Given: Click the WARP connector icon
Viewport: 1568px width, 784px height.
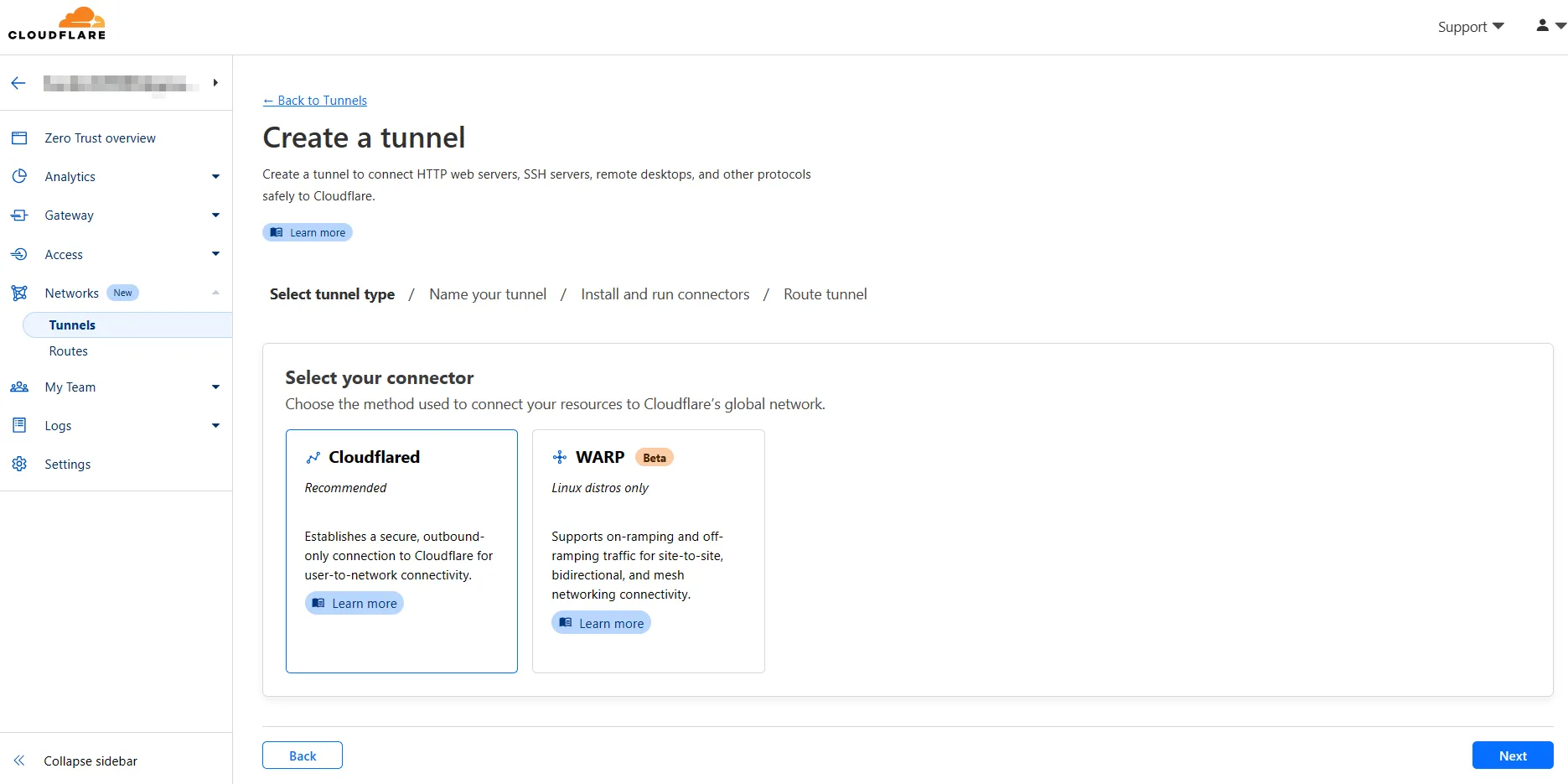Looking at the screenshot, I should (560, 457).
